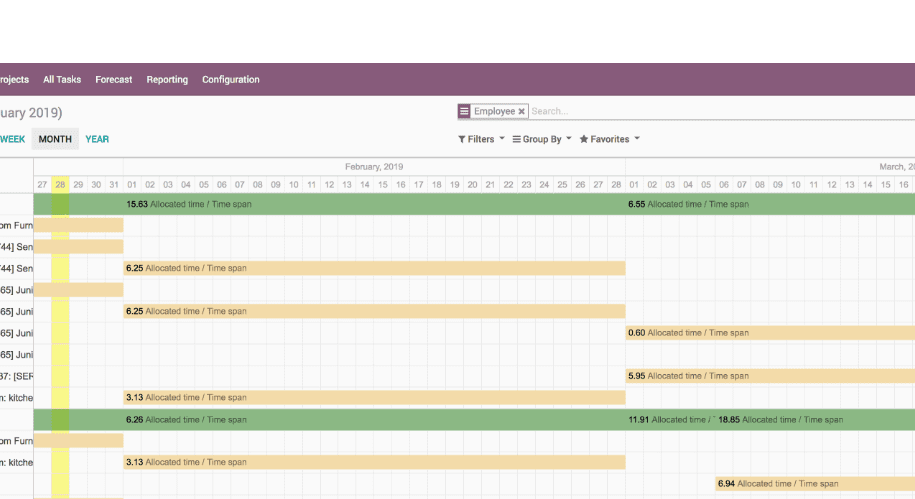This screenshot has height=499, width=915.
Task: Switch to the YEAR view
Action: coord(97,139)
